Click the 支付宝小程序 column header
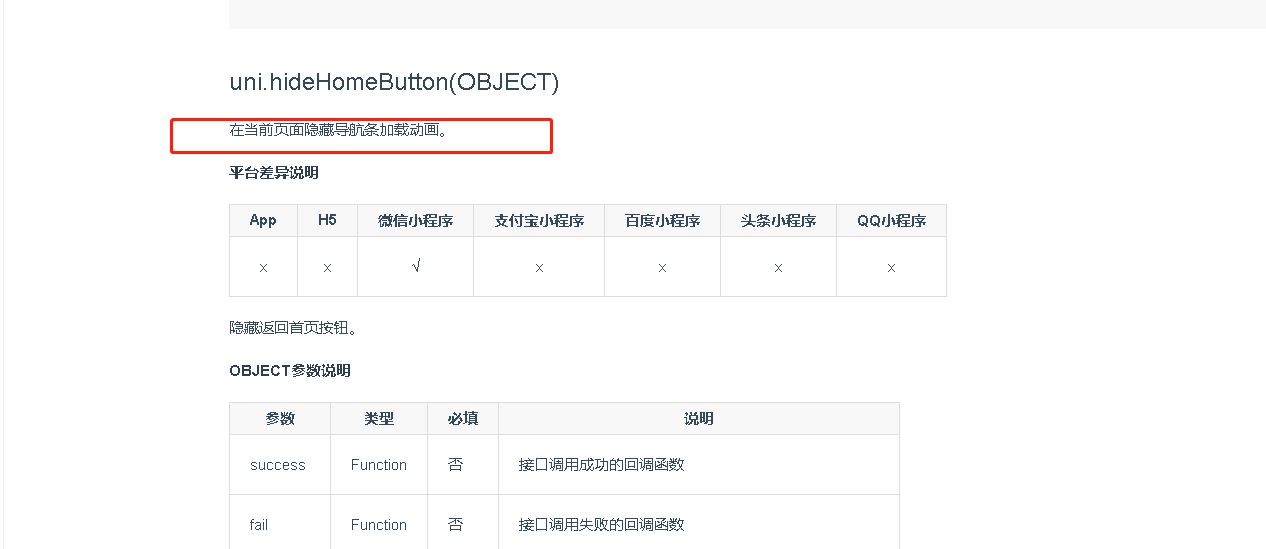This screenshot has height=549, width=1266. pyautogui.click(x=539, y=220)
